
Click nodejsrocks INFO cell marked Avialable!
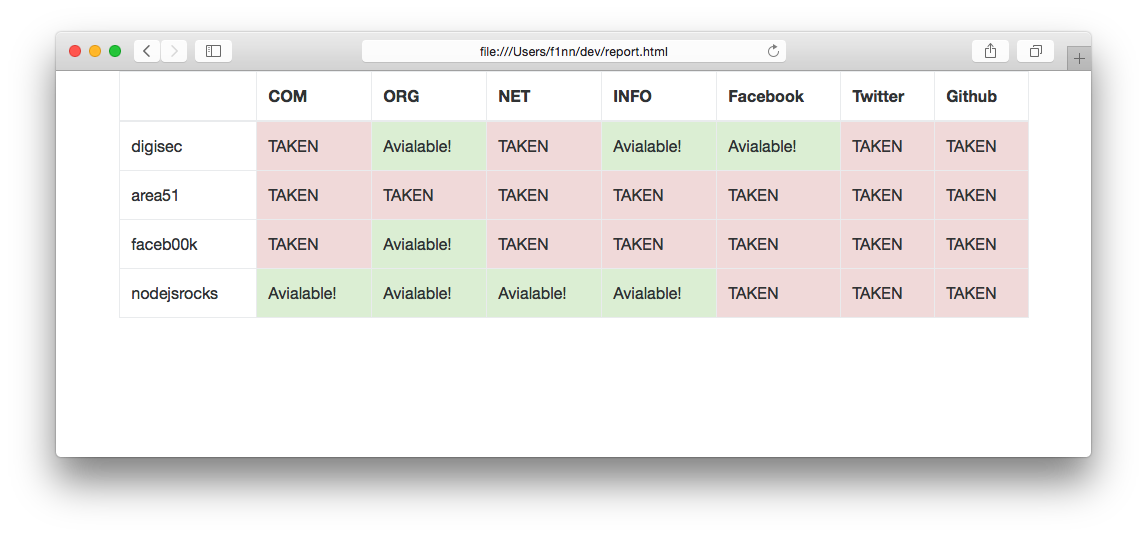tap(658, 293)
